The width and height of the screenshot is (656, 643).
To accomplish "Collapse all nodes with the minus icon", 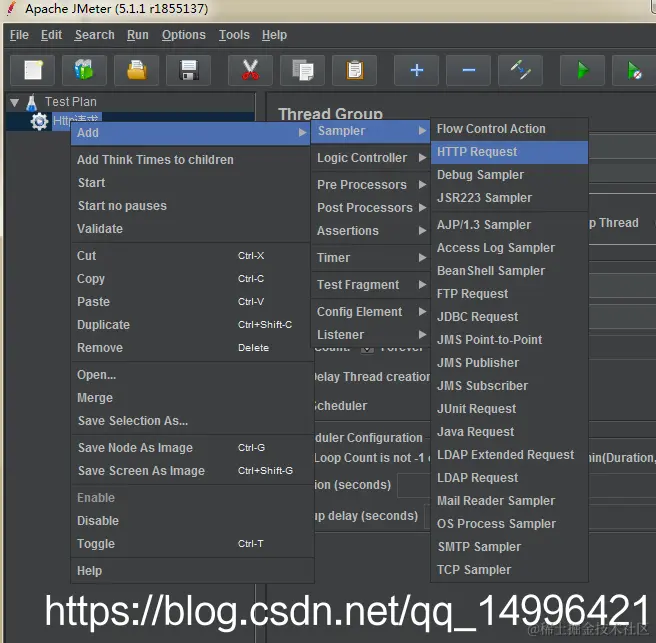I will point(469,70).
